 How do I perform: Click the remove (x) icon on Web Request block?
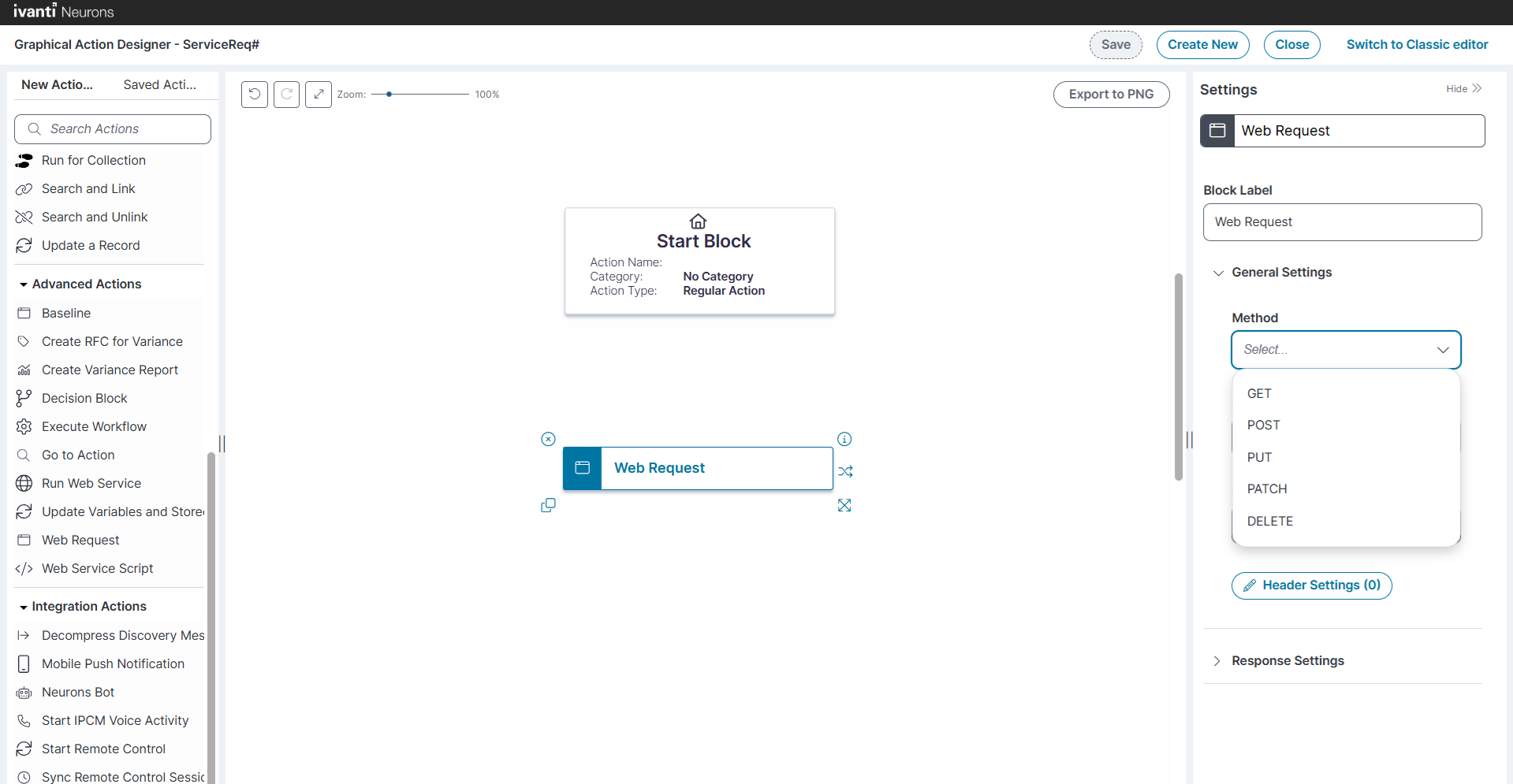click(548, 439)
